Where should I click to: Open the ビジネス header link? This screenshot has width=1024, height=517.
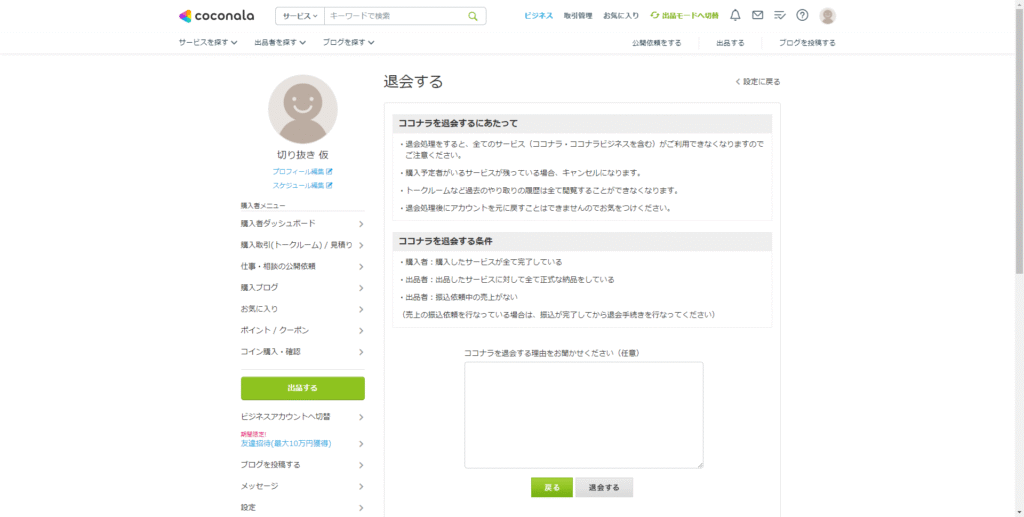point(539,16)
